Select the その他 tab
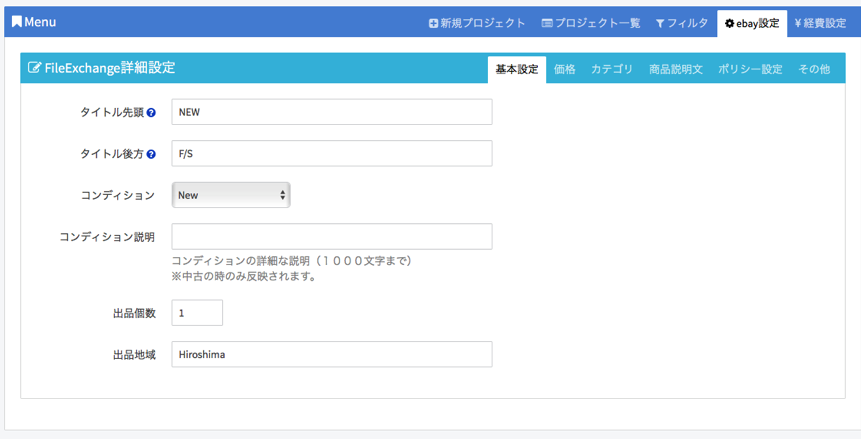The height and width of the screenshot is (440, 861). click(813, 69)
